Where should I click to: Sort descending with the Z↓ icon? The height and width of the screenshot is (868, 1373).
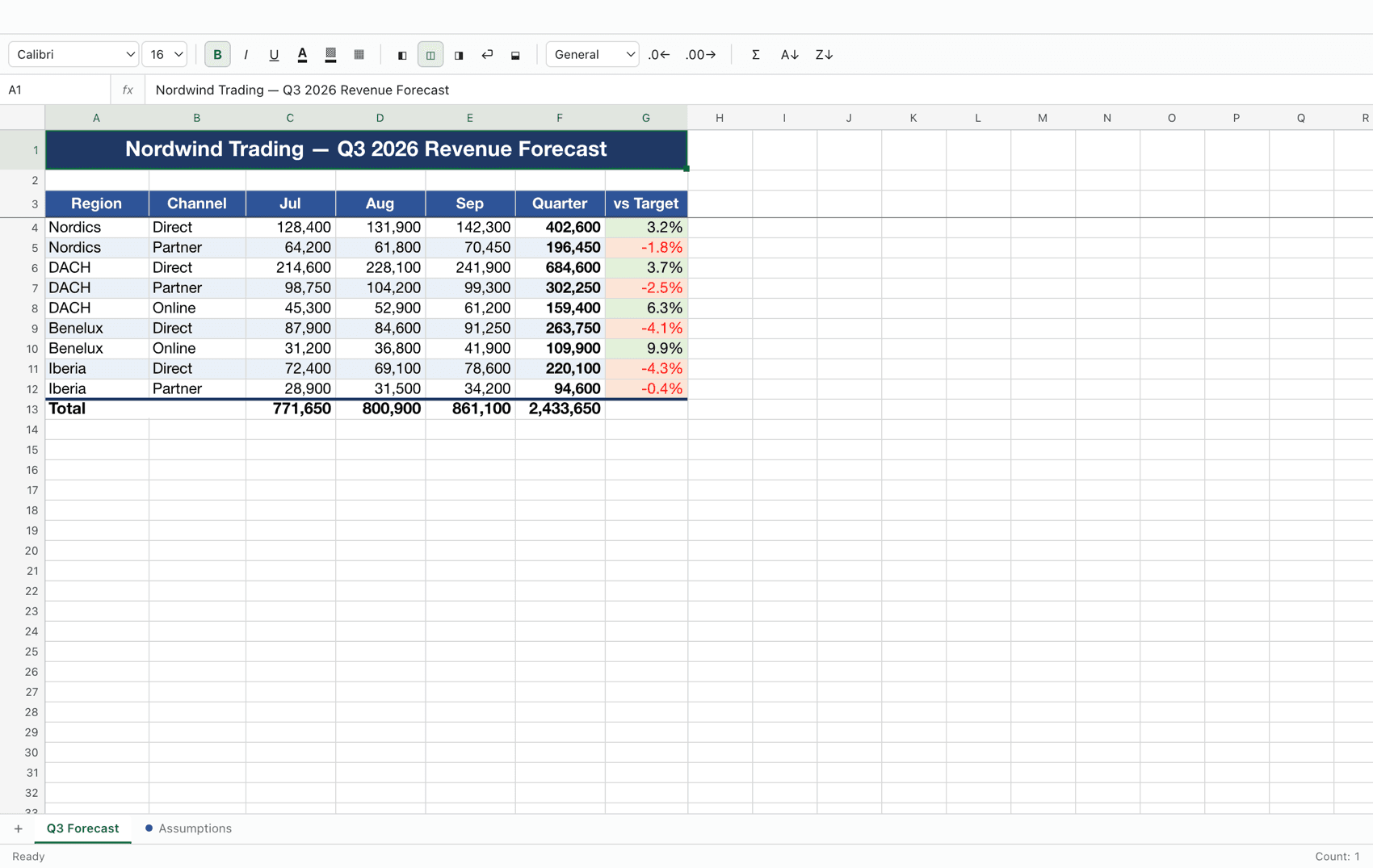coord(824,55)
